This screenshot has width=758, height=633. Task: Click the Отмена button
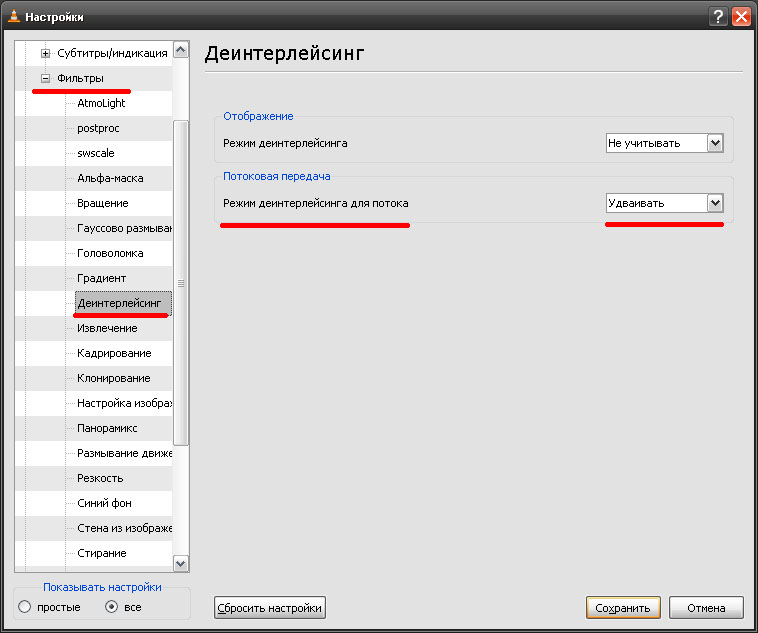point(706,607)
